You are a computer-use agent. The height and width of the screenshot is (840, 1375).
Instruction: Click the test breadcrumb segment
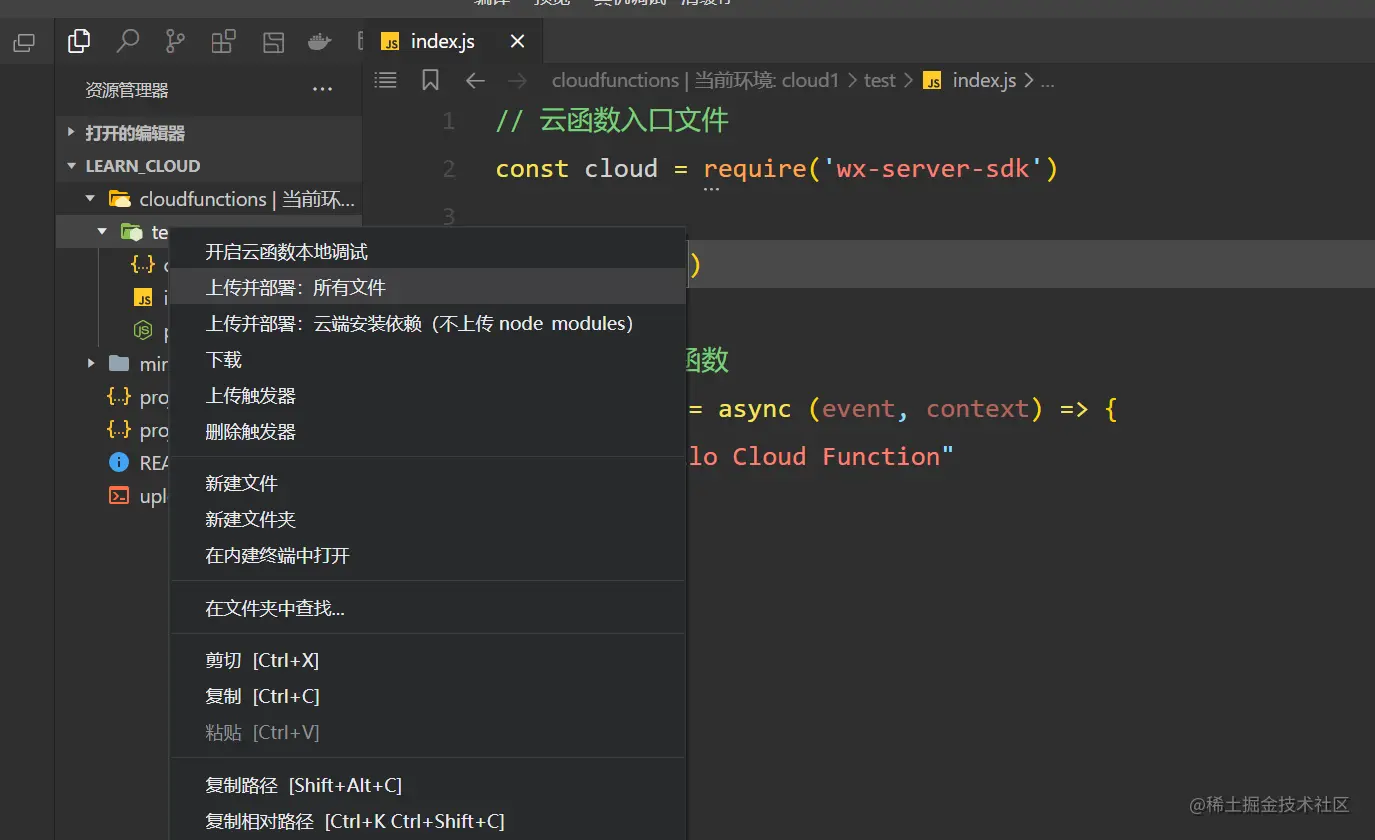point(880,81)
